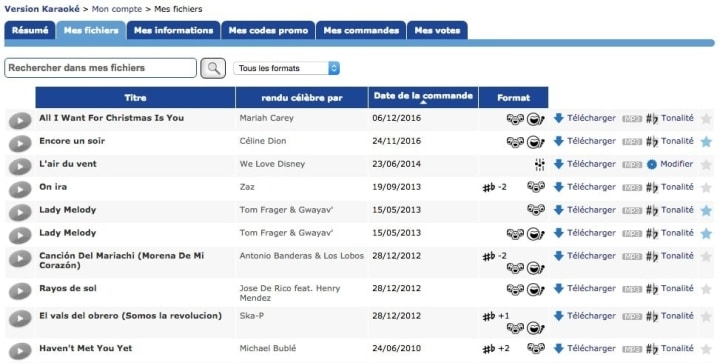The height and width of the screenshot is (363, 720).
Task: Open the Mes codes promo tab
Action: [x=268, y=31]
